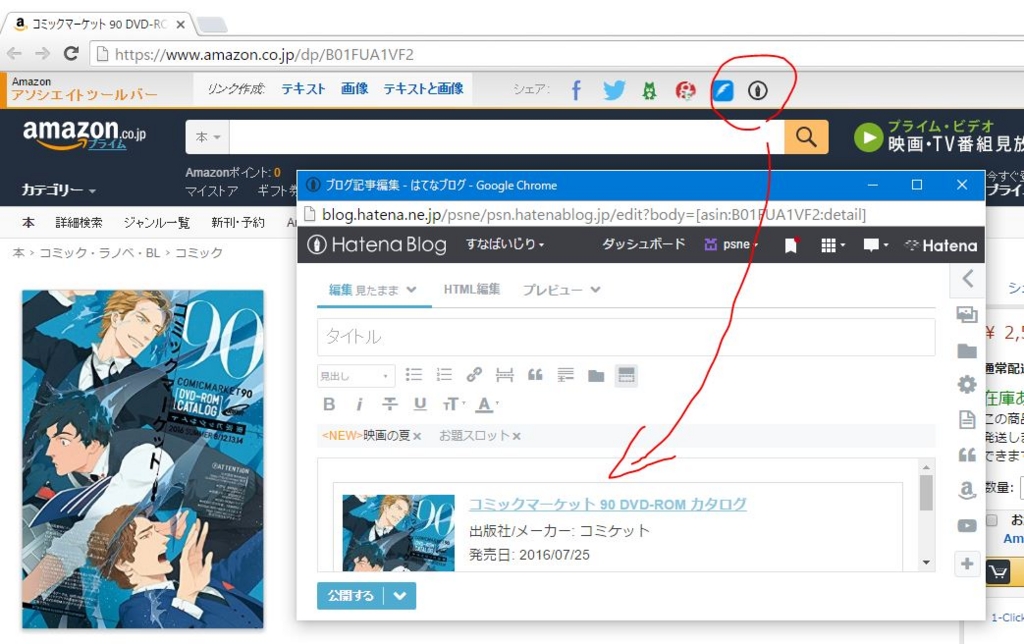The width and height of the screenshot is (1024, 644).
Task: Go back in the browser
Action: 14,54
